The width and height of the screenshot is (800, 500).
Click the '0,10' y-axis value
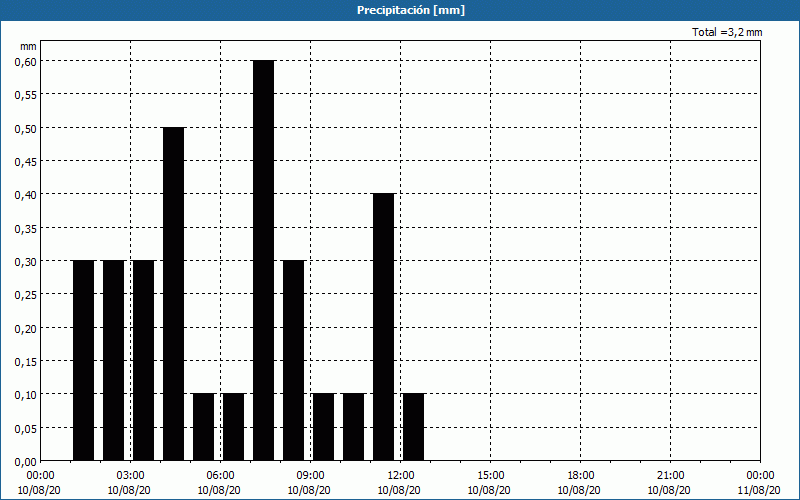[25, 394]
